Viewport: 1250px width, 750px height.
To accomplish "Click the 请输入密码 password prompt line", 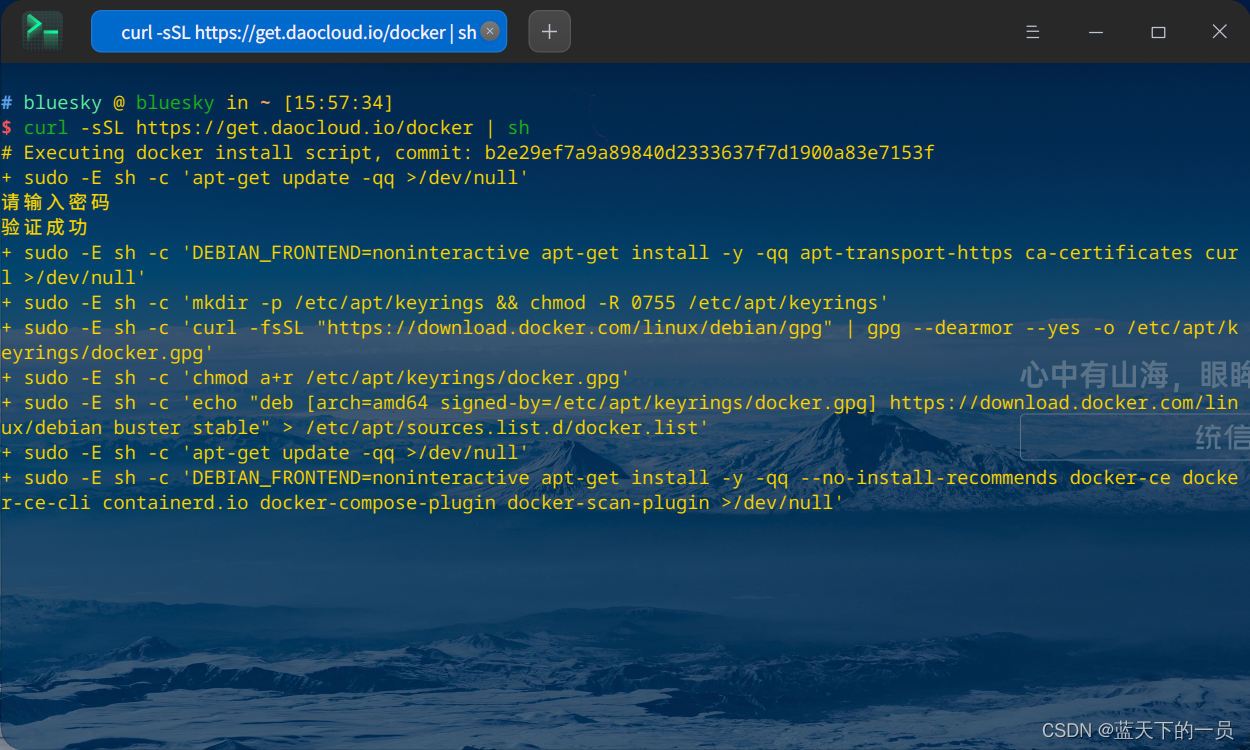I will [x=55, y=202].
